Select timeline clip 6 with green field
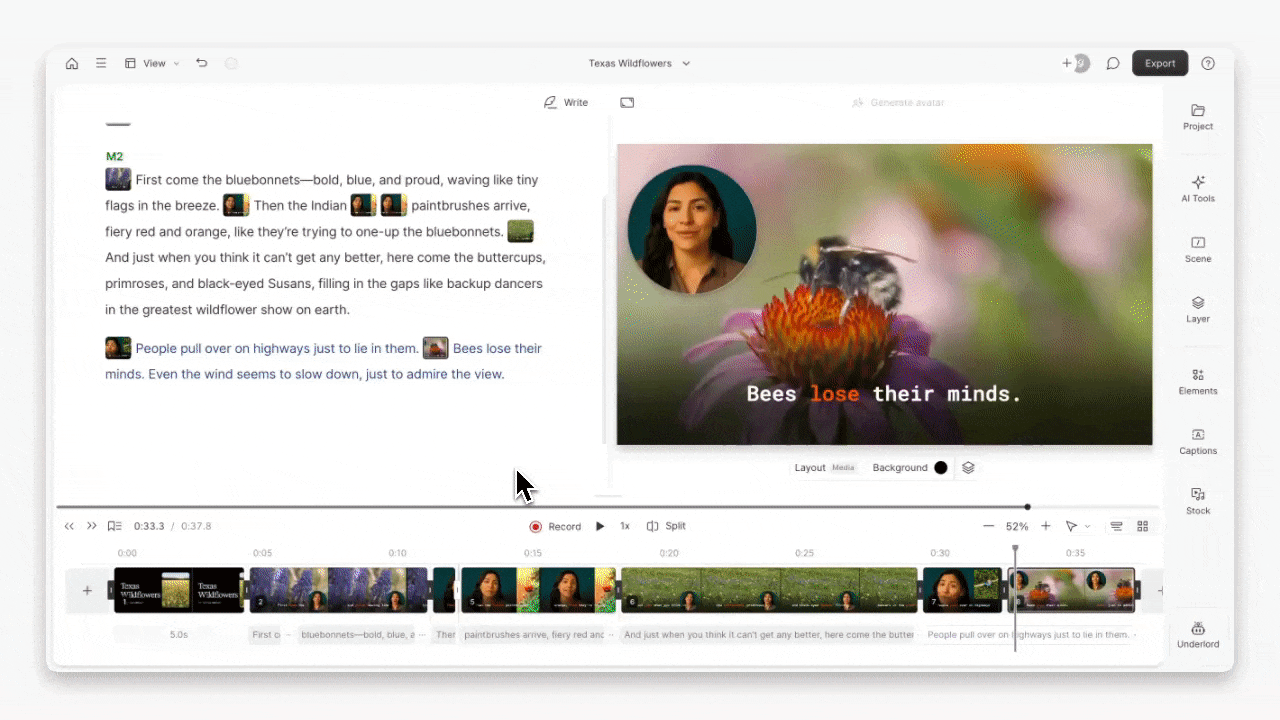This screenshot has width=1280, height=720. (769, 590)
